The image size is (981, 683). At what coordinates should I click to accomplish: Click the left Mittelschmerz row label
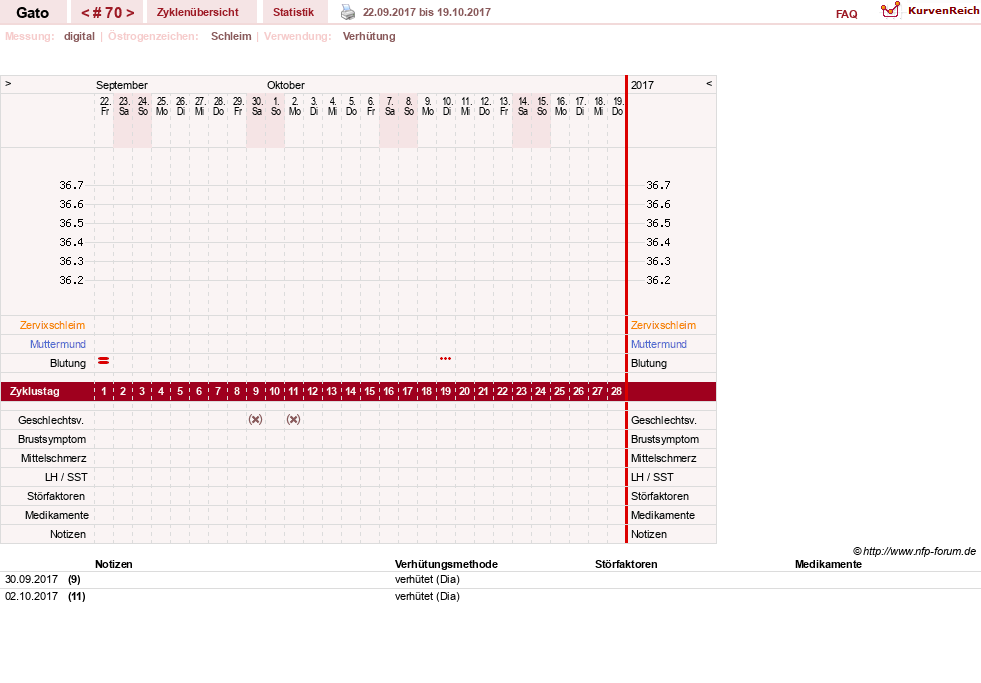[x=54, y=458]
